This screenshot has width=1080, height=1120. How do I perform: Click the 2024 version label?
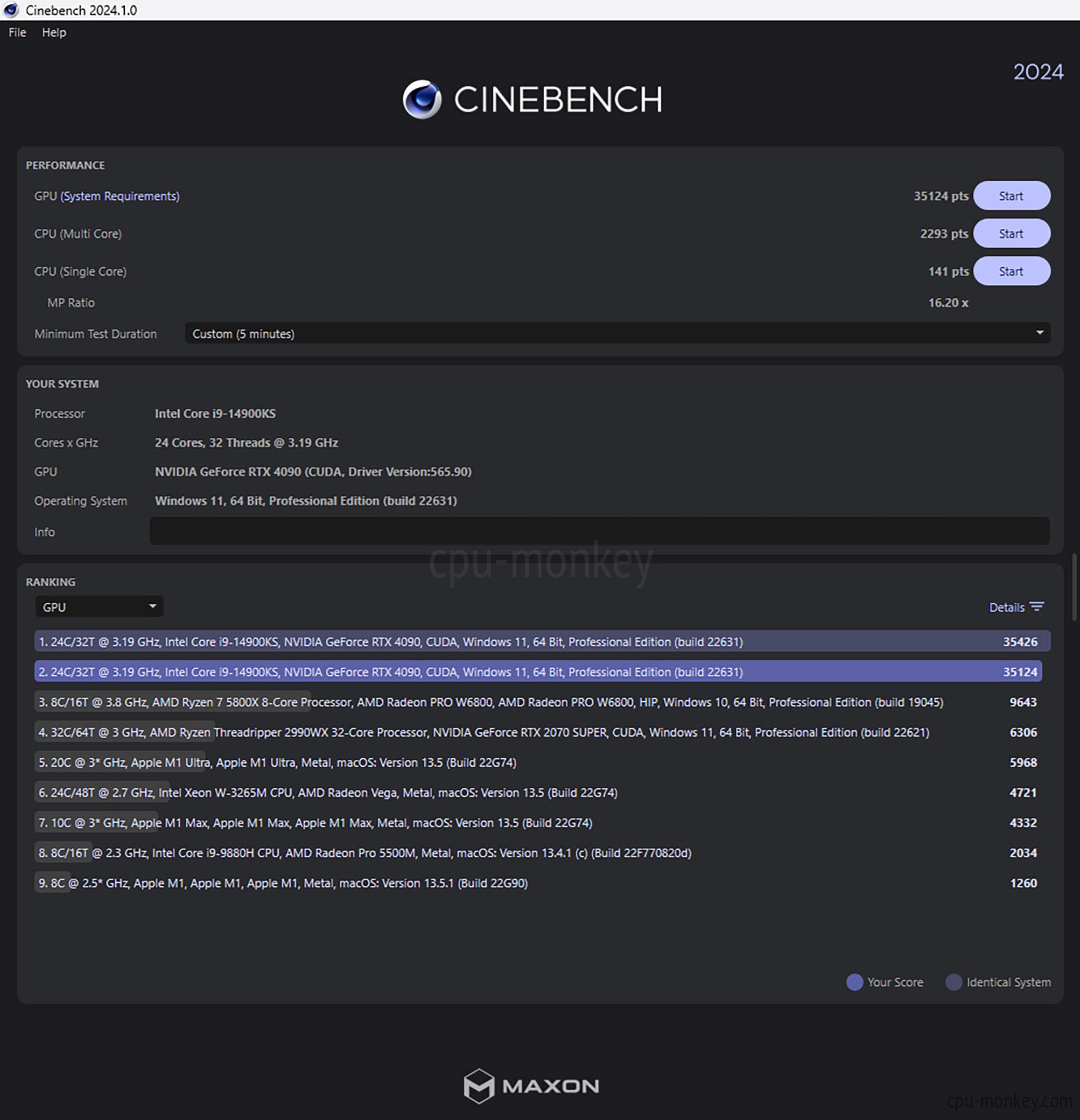(x=1037, y=72)
